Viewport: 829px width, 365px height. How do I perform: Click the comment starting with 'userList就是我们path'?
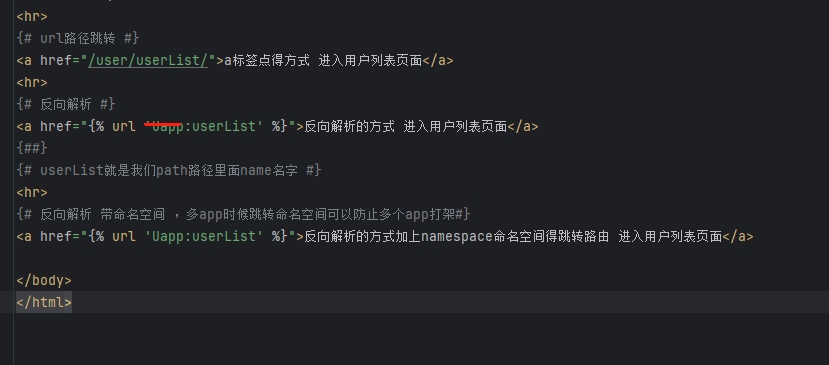pyautogui.click(x=169, y=170)
